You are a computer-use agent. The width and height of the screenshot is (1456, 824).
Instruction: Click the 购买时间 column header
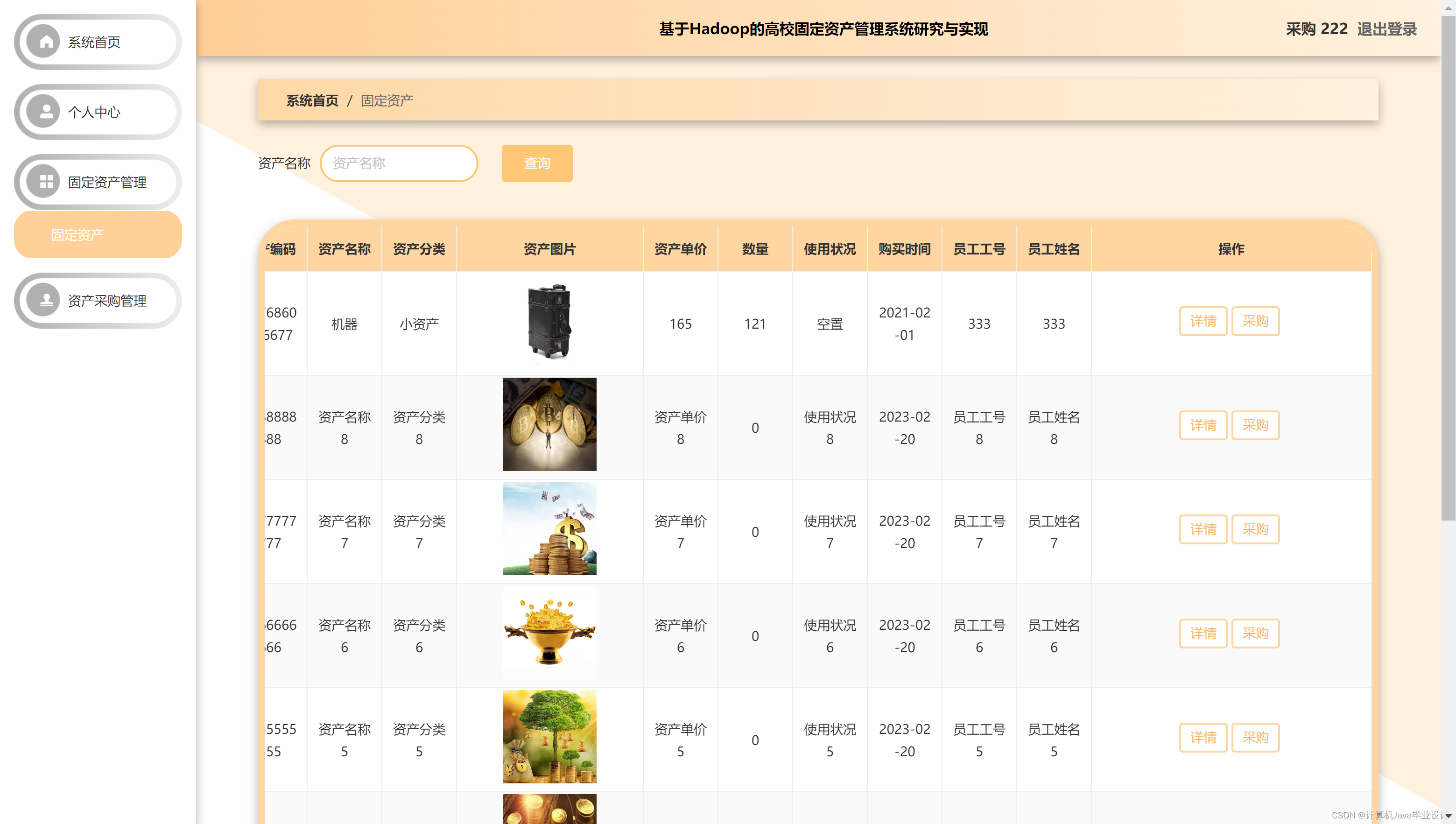point(904,248)
